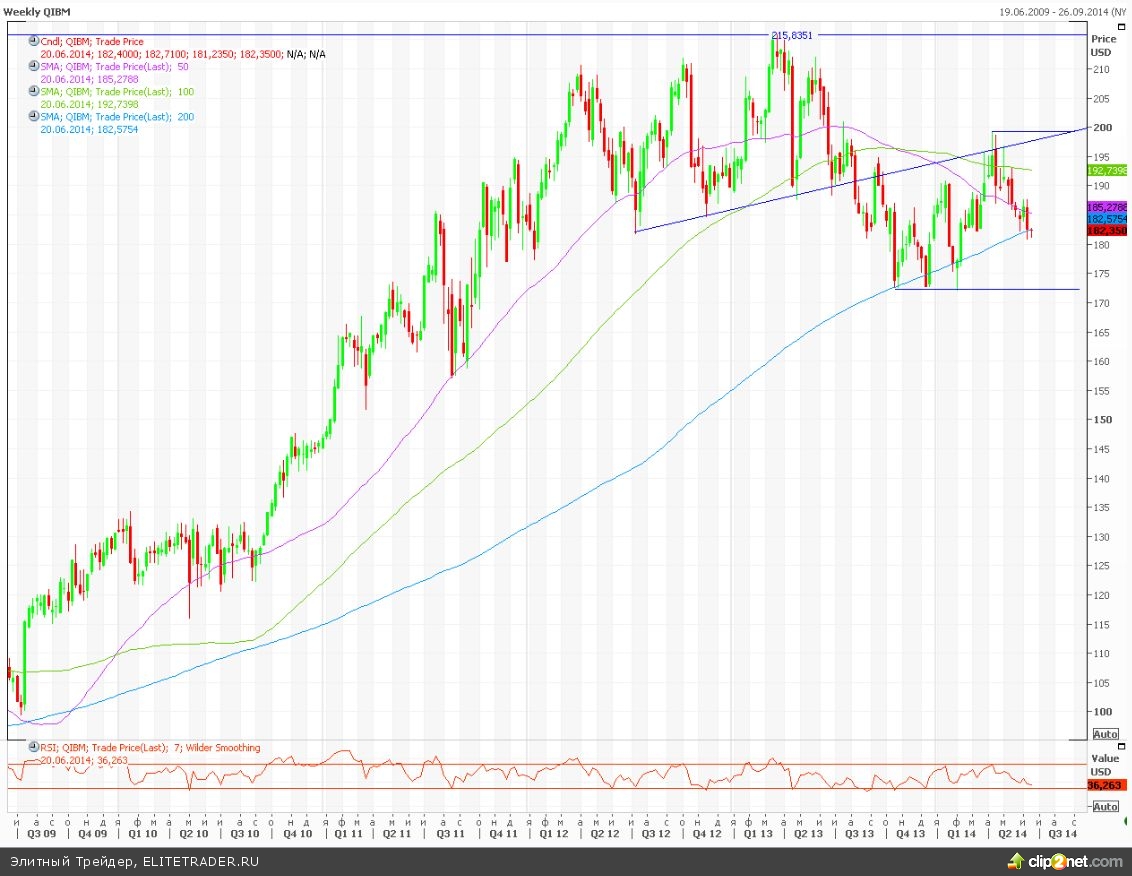The height and width of the screenshot is (876, 1132).
Task: Select the RSI Wilder Smoothing legend
Action: click(150, 747)
